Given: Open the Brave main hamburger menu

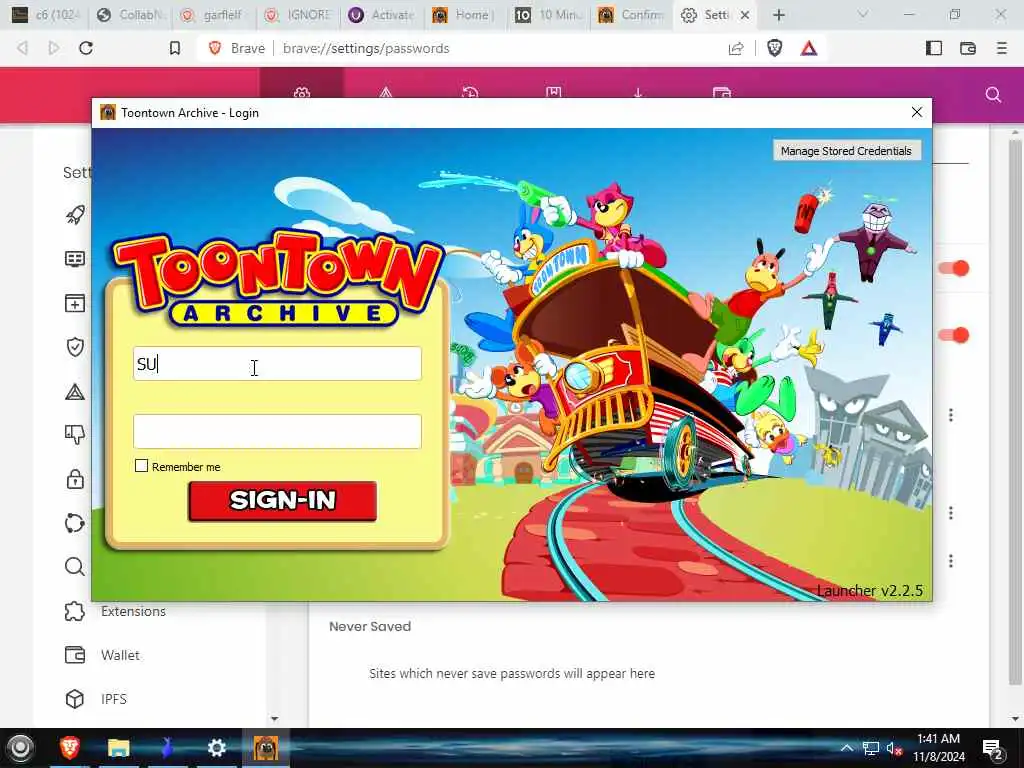Looking at the screenshot, I should coord(1001,48).
